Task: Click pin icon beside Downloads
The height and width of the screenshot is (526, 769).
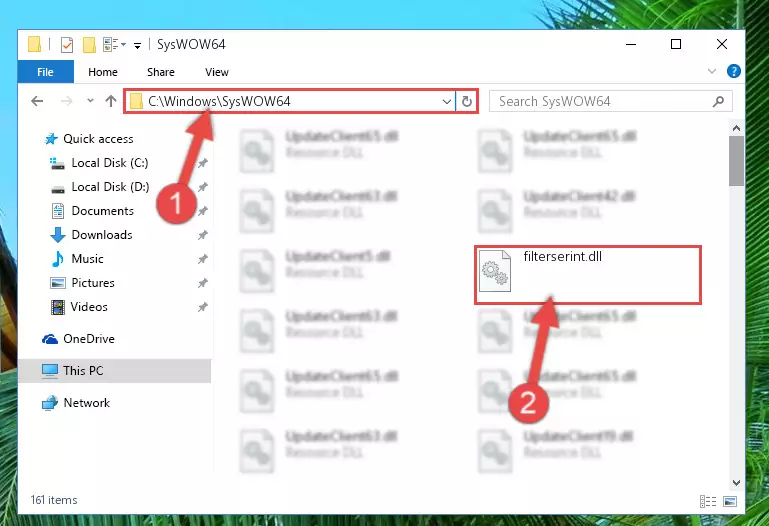Action: 203,235
